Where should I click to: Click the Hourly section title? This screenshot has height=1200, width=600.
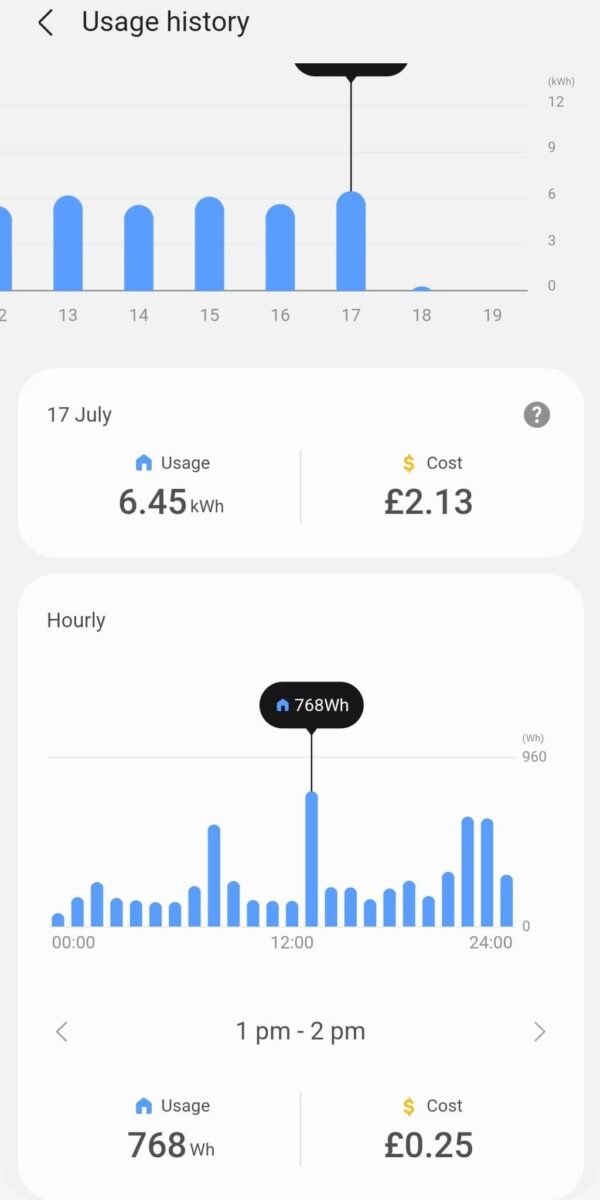[x=75, y=620]
